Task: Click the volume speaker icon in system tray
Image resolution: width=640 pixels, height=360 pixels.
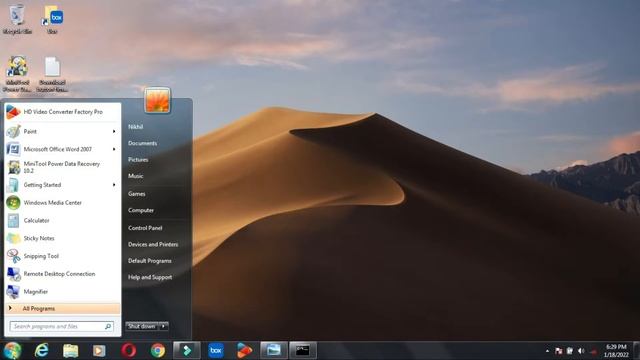Action: (581, 351)
